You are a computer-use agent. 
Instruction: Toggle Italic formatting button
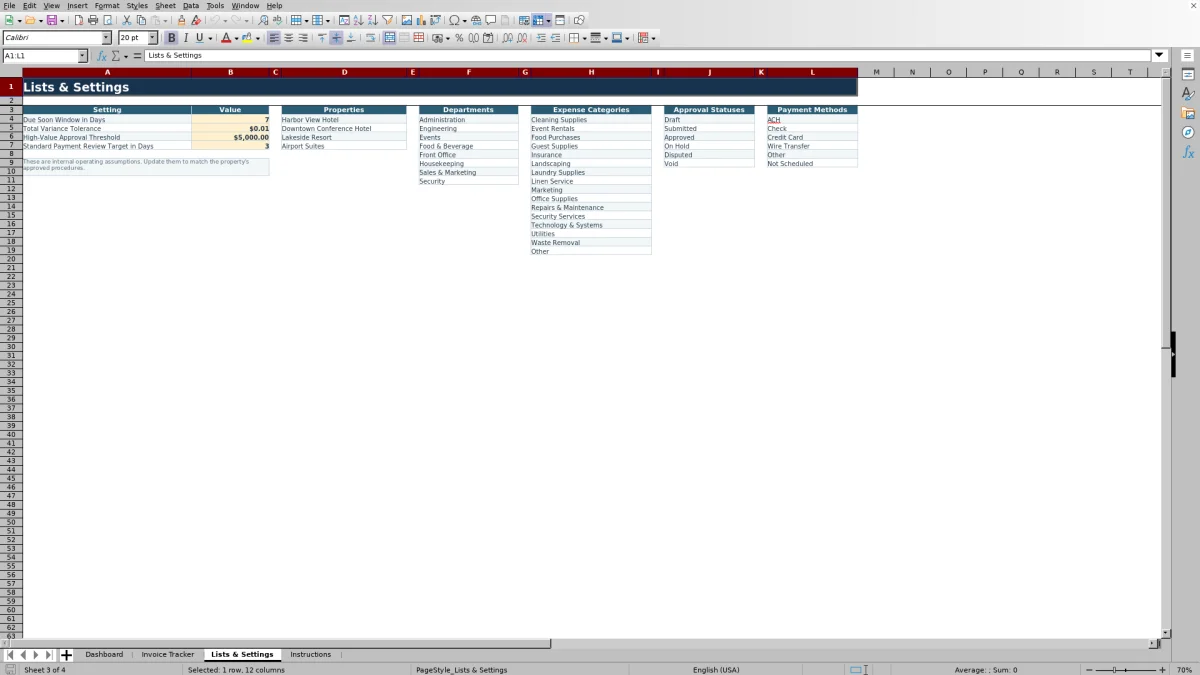point(186,38)
